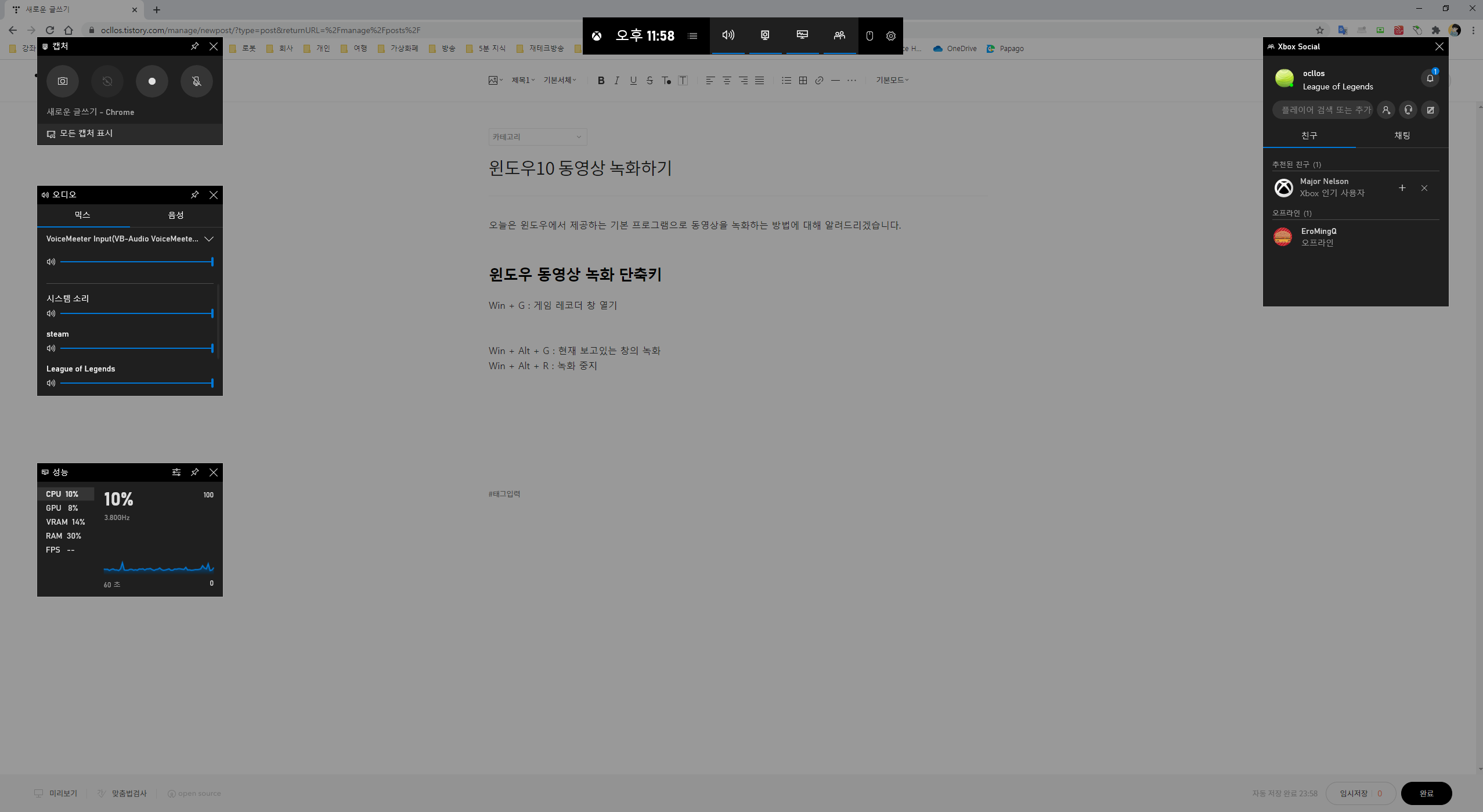The width and height of the screenshot is (1483, 812).
Task: Open Xbox Social notifications bell
Action: [x=1430, y=78]
